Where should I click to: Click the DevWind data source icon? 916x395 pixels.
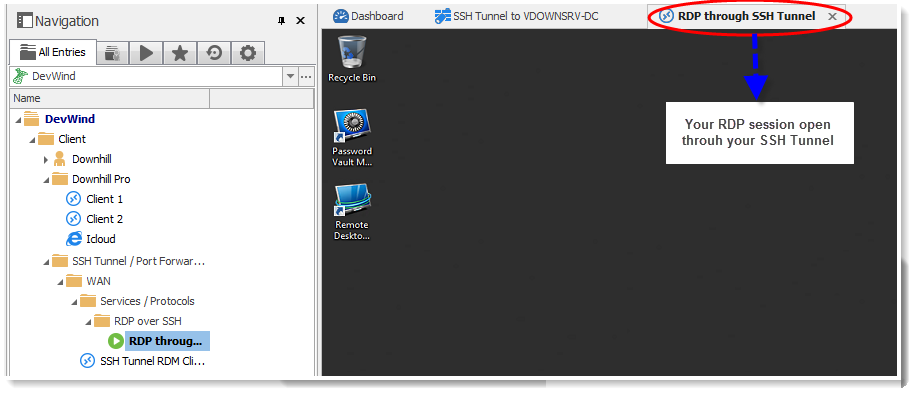click(x=20, y=76)
